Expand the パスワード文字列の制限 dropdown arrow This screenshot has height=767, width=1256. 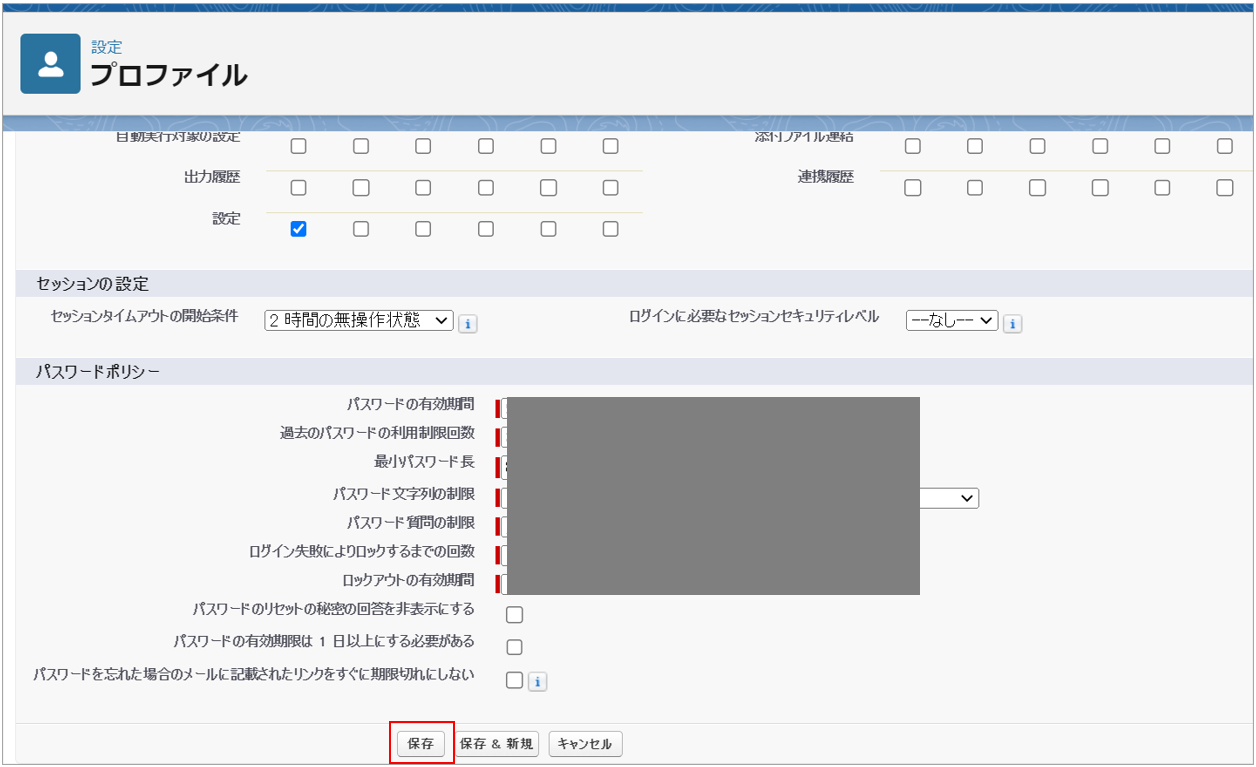point(966,498)
